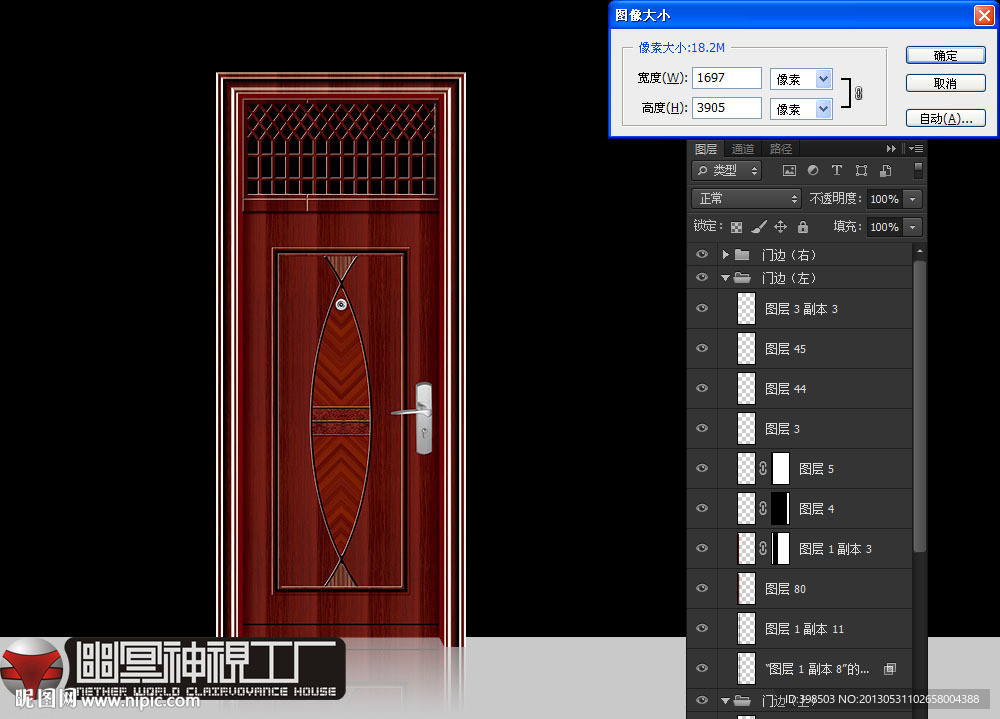Toggle visibility of 图层 1 副本 3
Viewport: 1000px width, 719px height.
click(702, 548)
